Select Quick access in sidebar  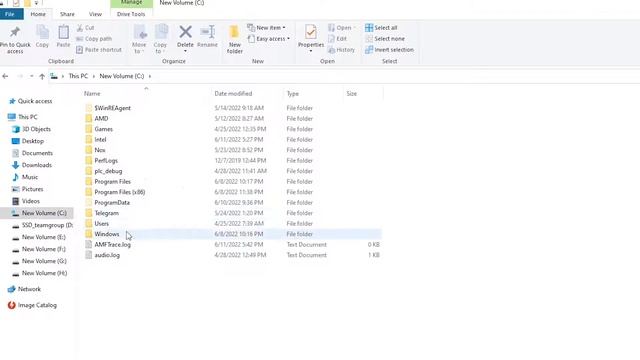point(31,101)
